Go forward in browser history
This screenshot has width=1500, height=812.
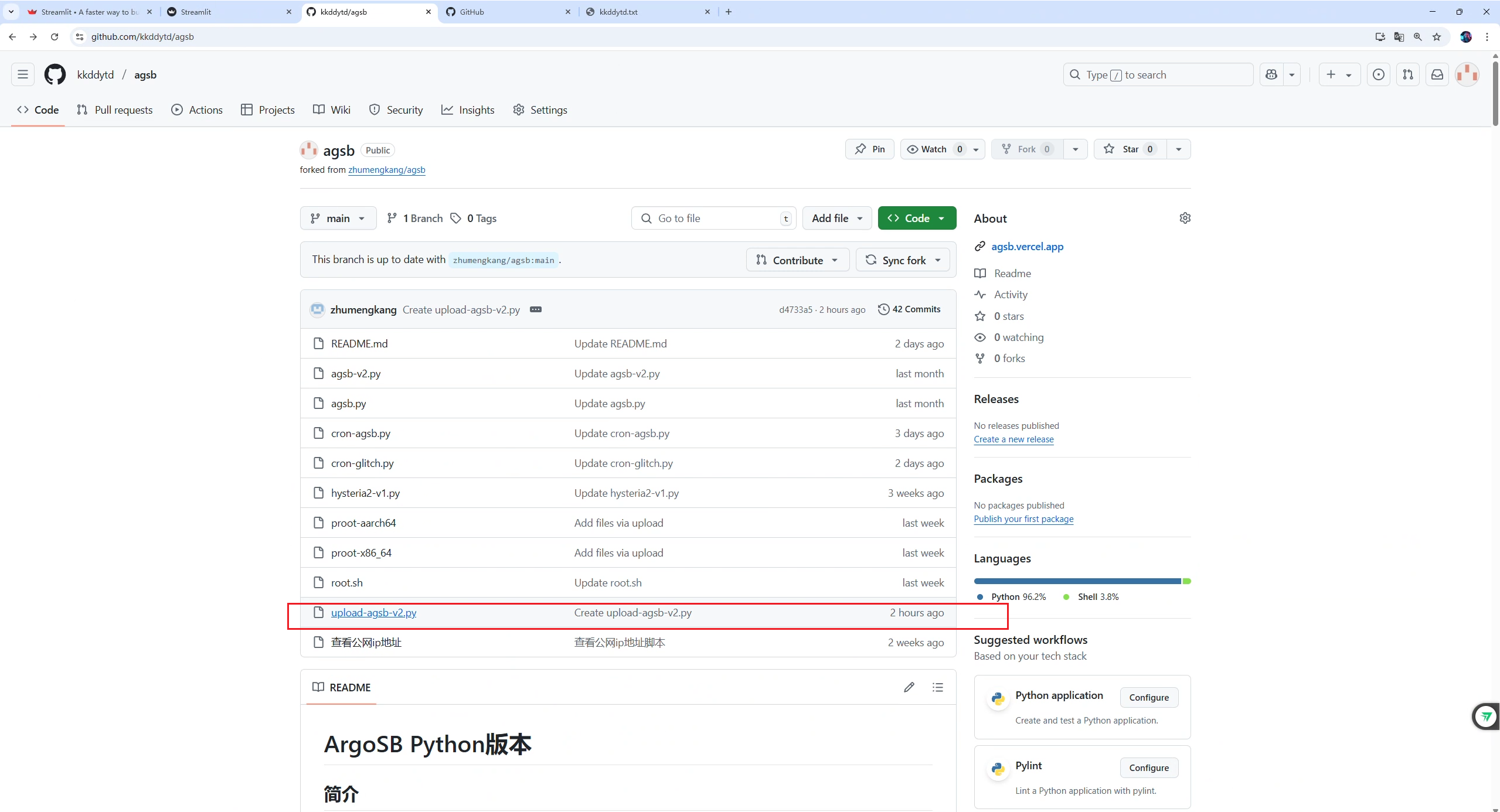tap(33, 36)
